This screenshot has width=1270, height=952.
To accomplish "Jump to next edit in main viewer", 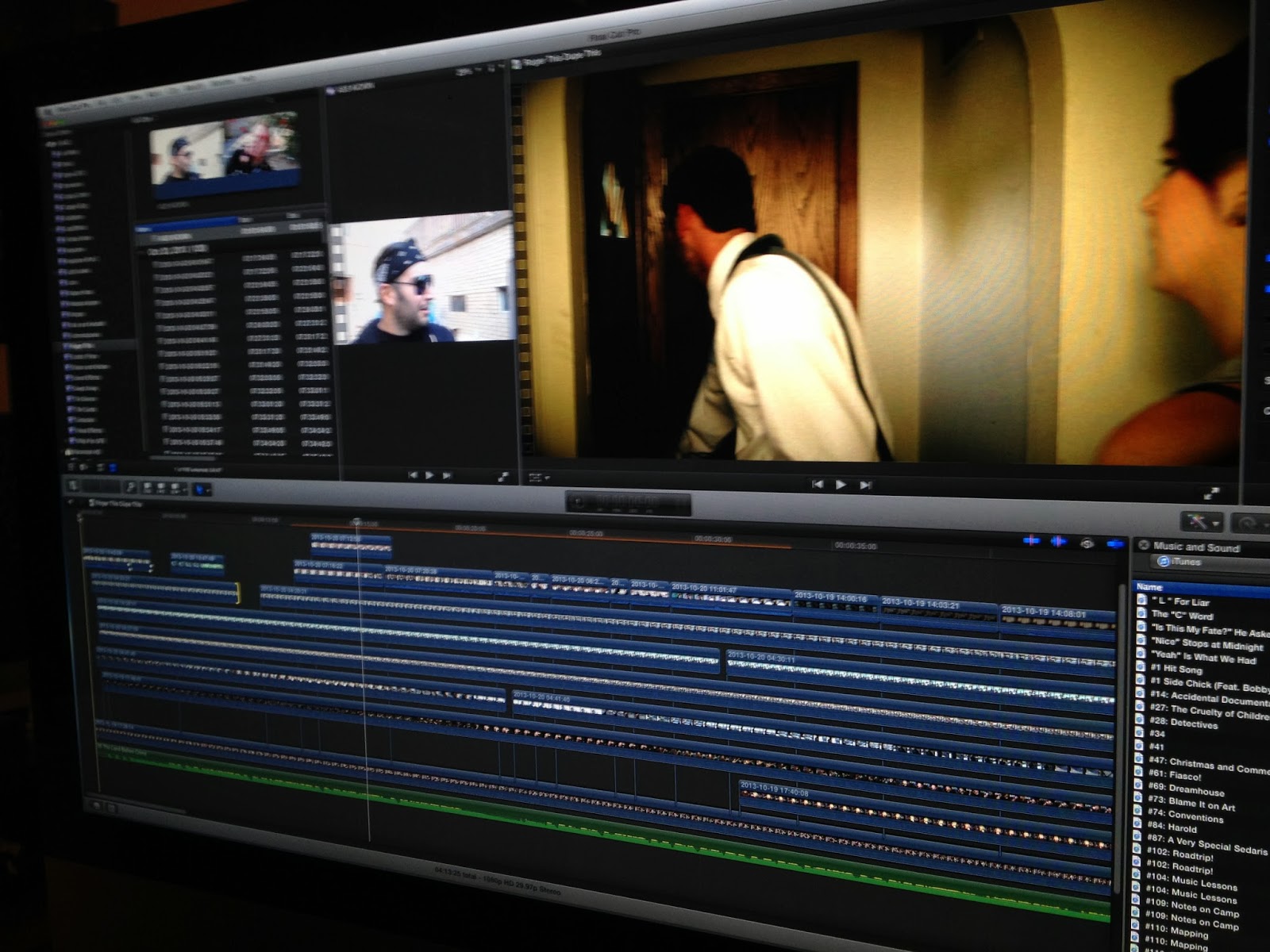I will tap(866, 486).
